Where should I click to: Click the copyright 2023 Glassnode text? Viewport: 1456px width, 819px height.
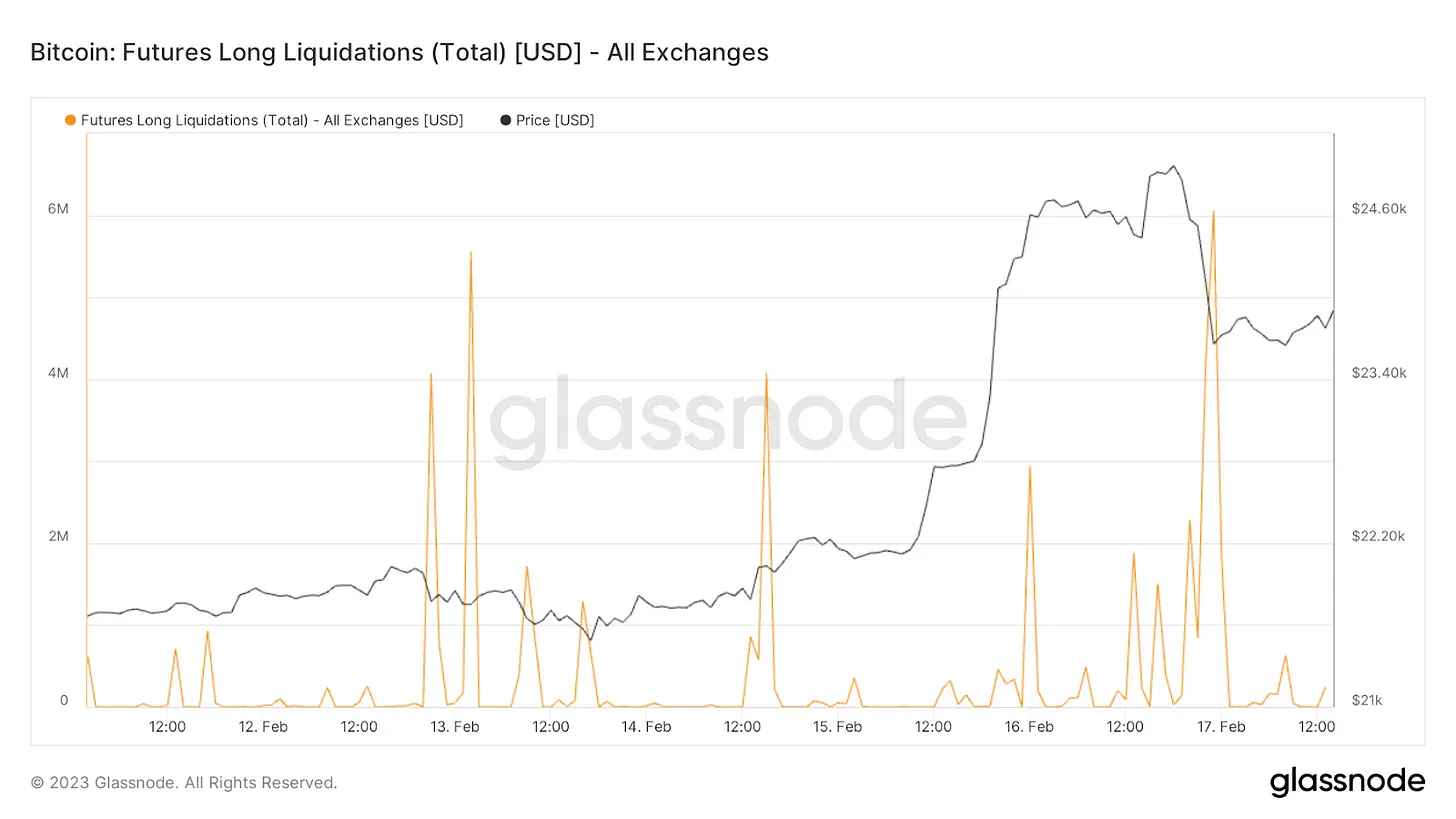point(184,783)
